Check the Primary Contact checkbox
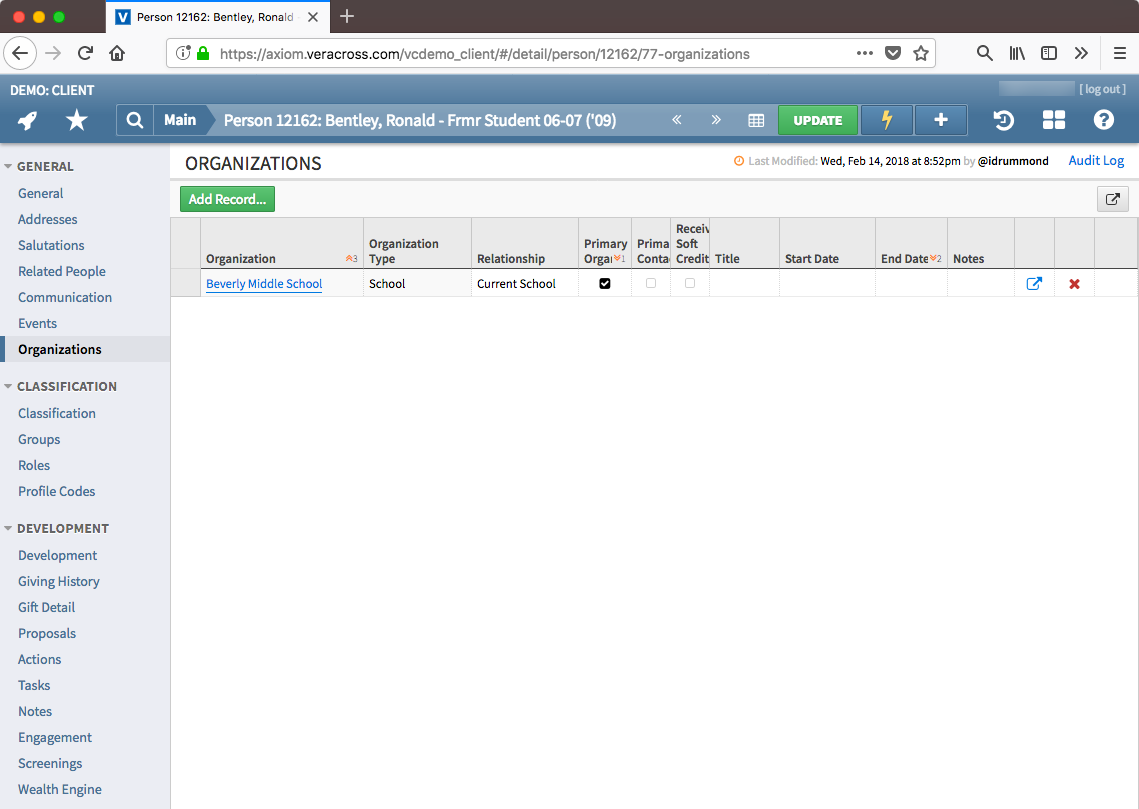This screenshot has width=1139, height=809. click(x=651, y=284)
